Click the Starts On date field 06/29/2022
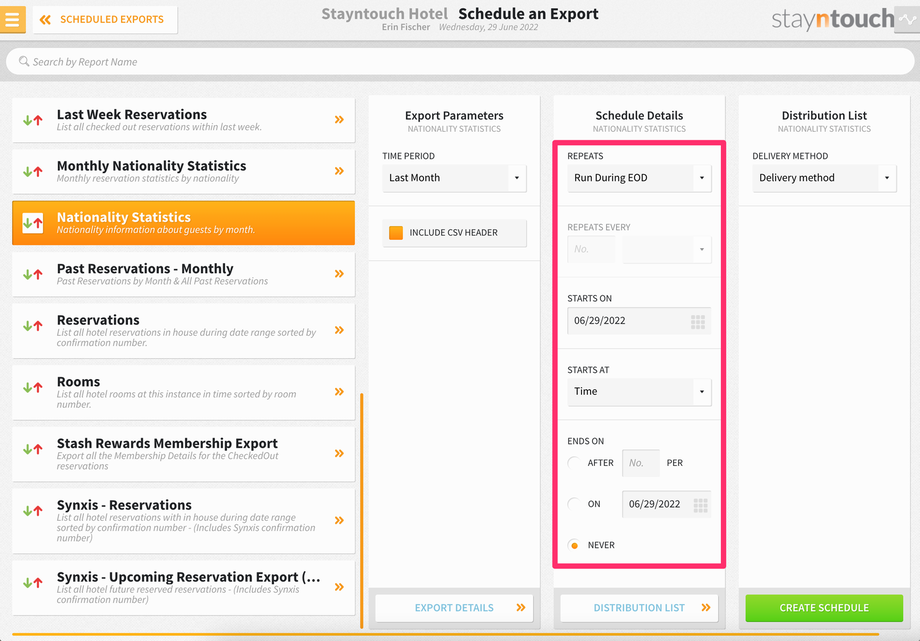 pos(639,320)
